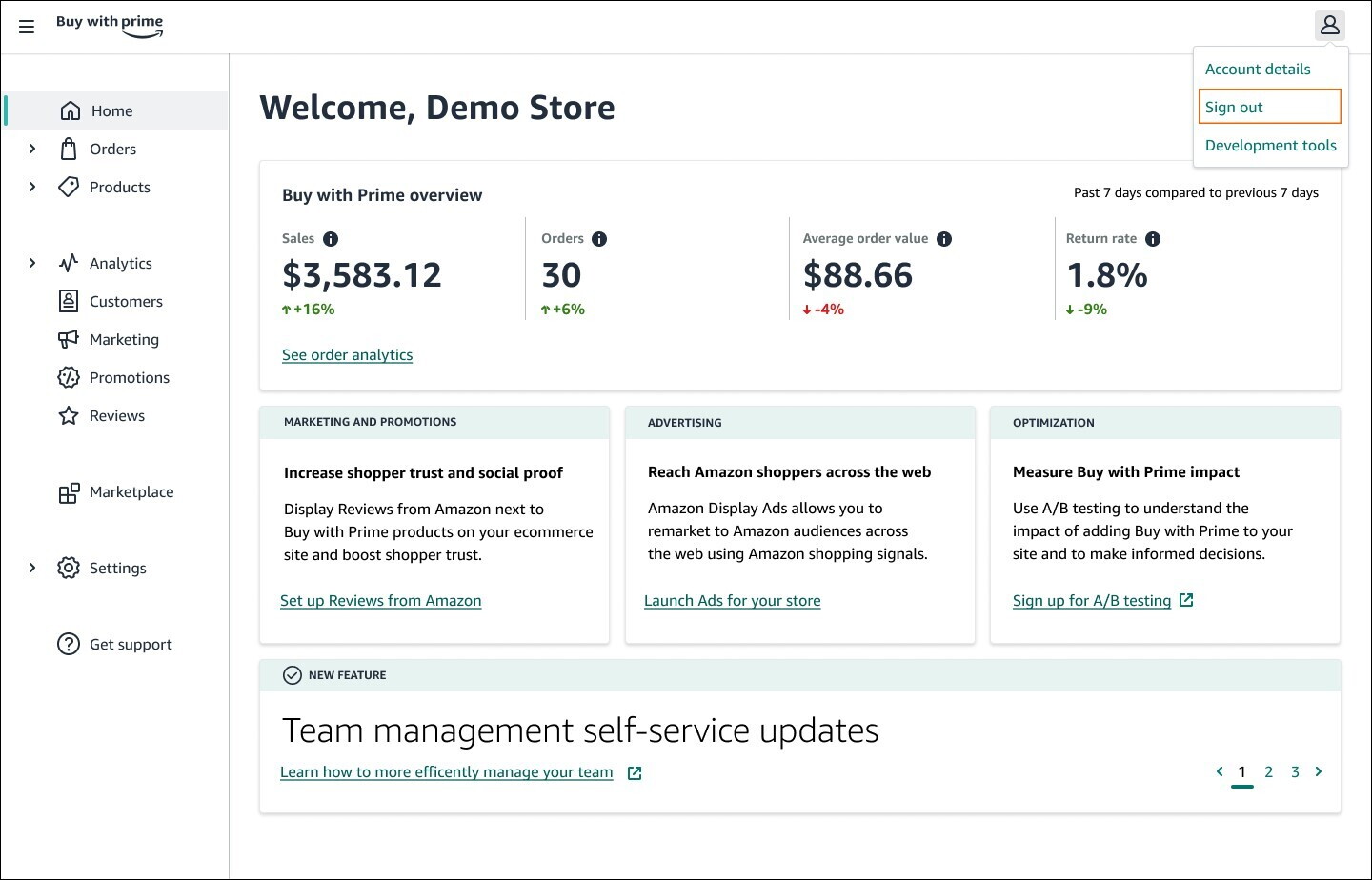This screenshot has width=1372, height=880.
Task: Click the Return rate info icon
Action: pyautogui.click(x=1153, y=239)
